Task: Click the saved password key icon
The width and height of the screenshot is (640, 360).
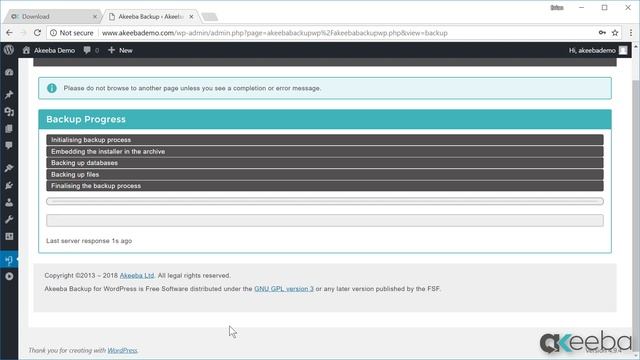Action: click(602, 33)
